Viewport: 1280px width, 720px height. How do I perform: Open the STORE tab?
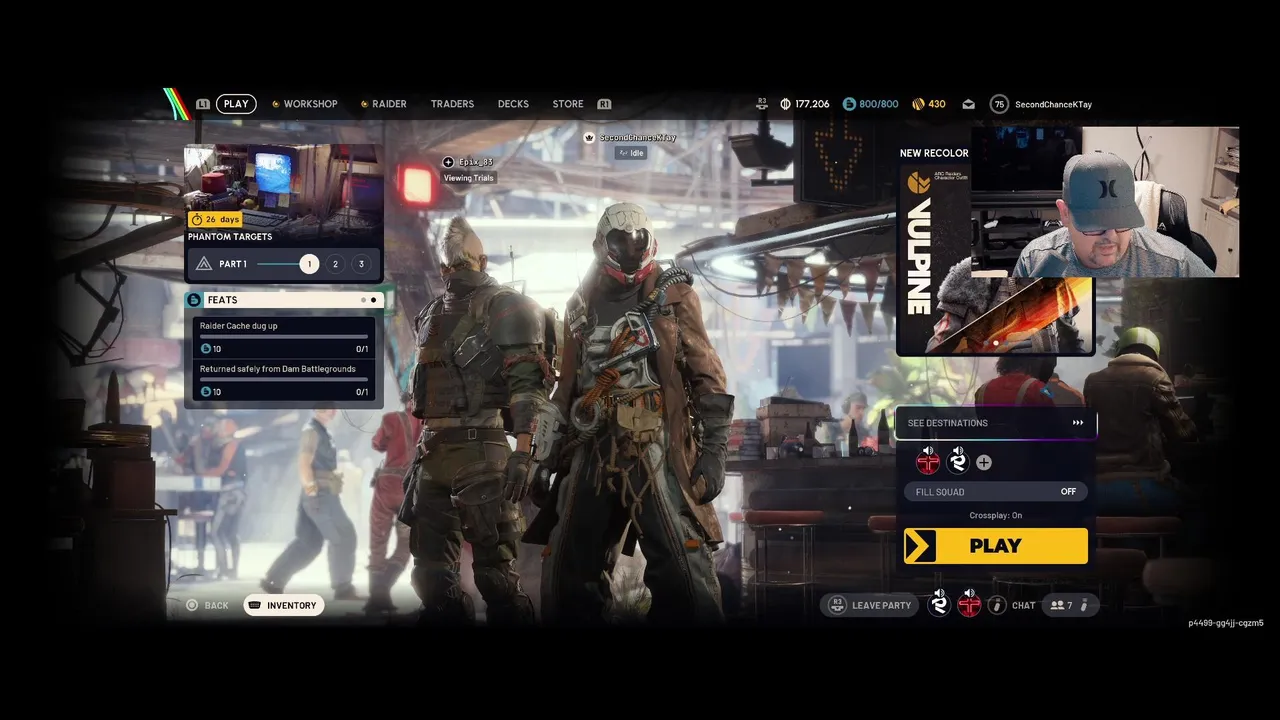pos(568,104)
